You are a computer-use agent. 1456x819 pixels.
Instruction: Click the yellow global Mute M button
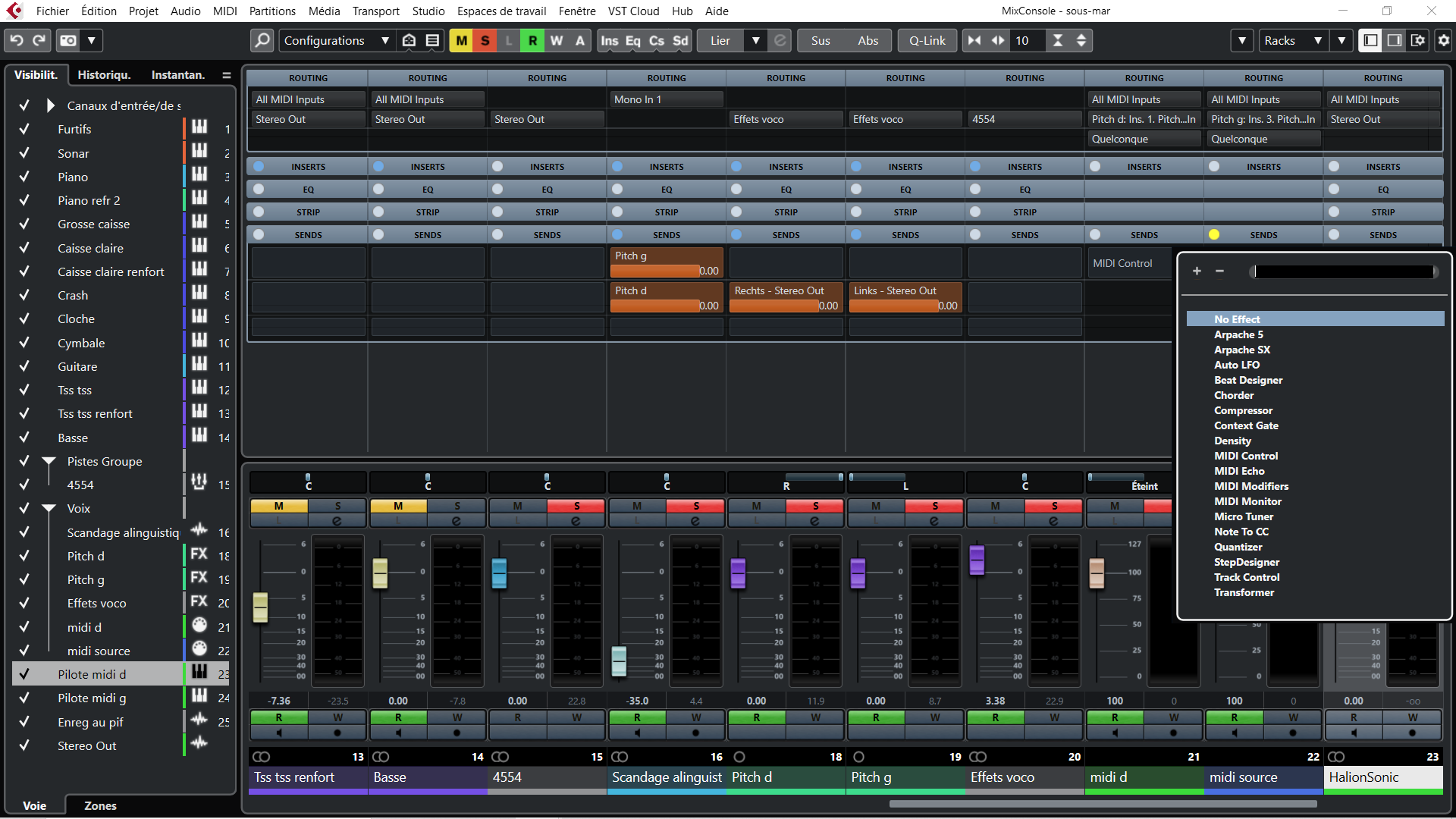point(461,40)
